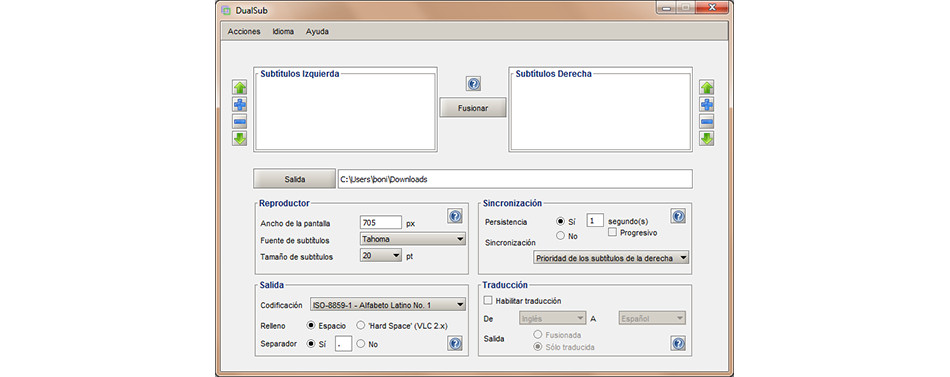Click the DualSub title bar app icon
This screenshot has width=950, height=377.
pos(226,9)
